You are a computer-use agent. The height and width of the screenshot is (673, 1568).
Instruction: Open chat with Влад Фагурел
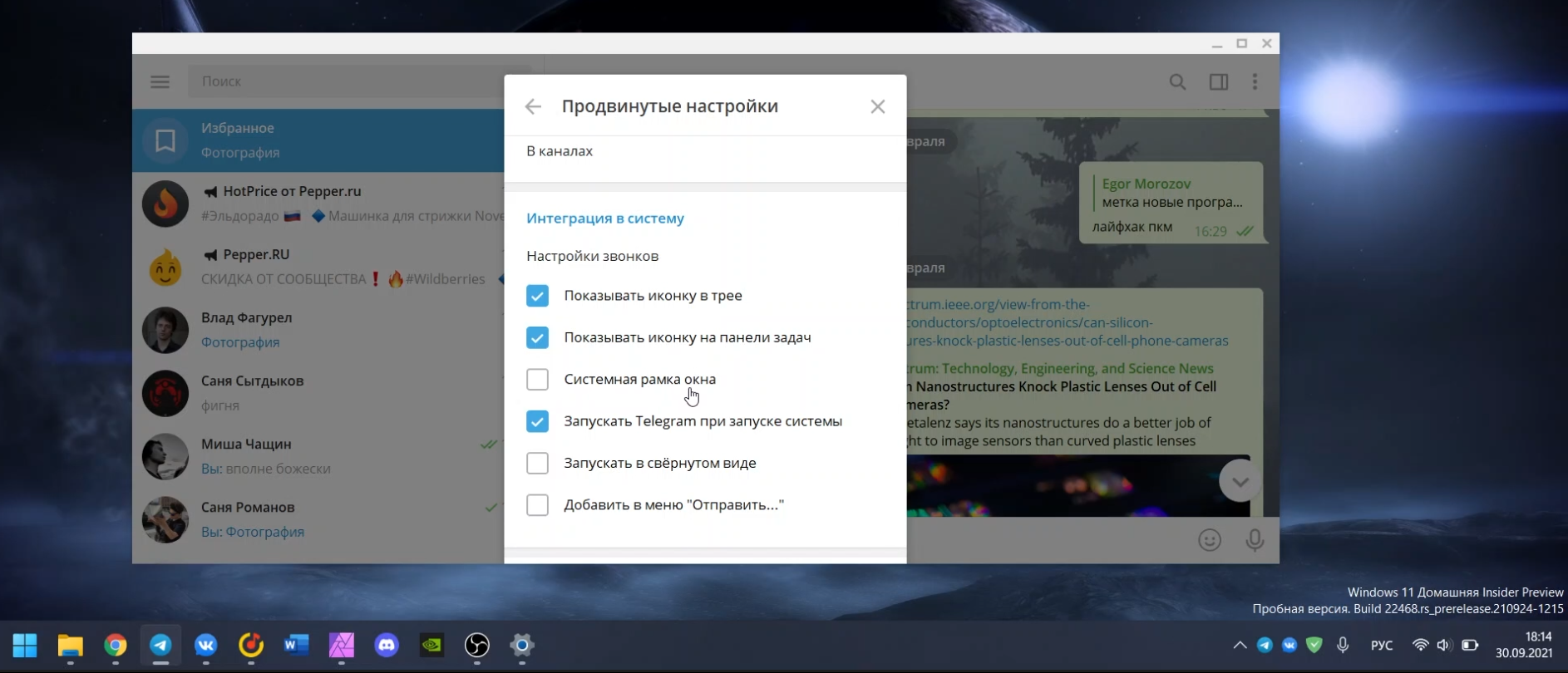(318, 330)
